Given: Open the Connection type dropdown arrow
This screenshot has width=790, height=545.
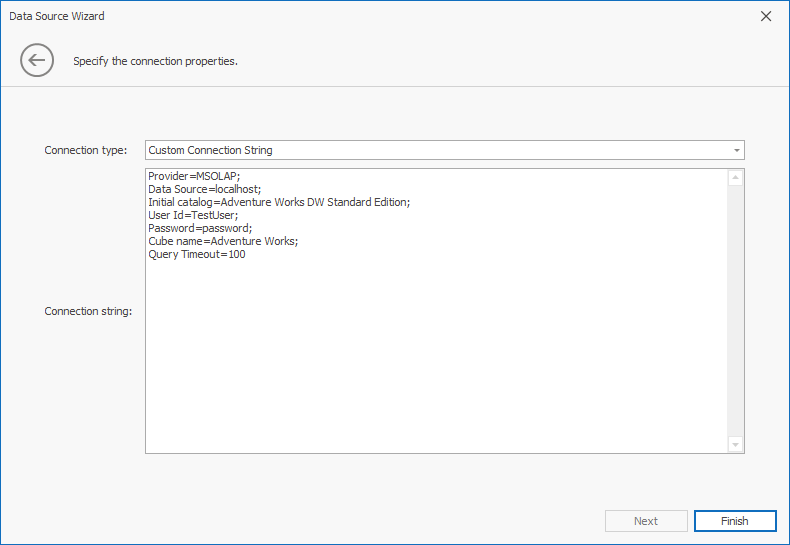Looking at the screenshot, I should point(737,150).
